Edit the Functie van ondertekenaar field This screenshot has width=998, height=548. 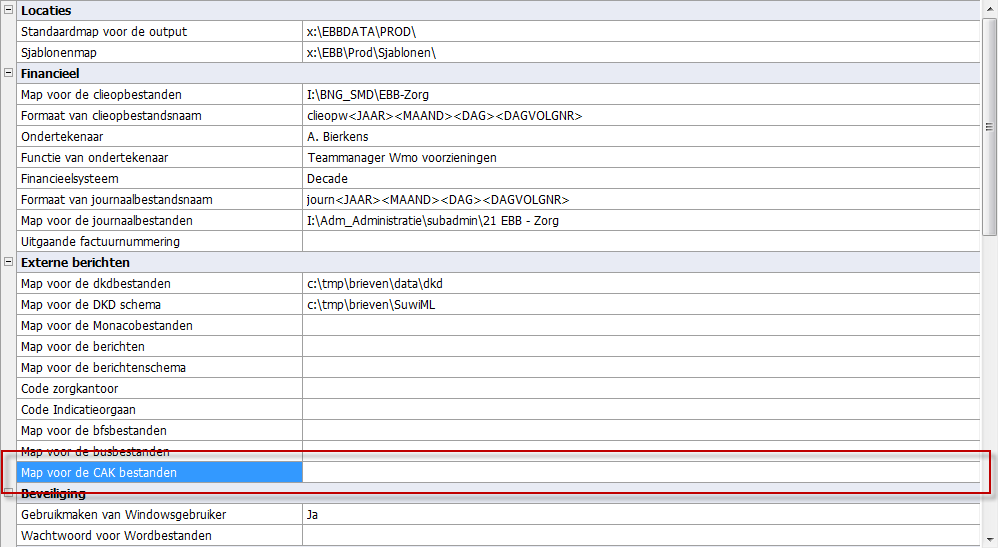640,158
